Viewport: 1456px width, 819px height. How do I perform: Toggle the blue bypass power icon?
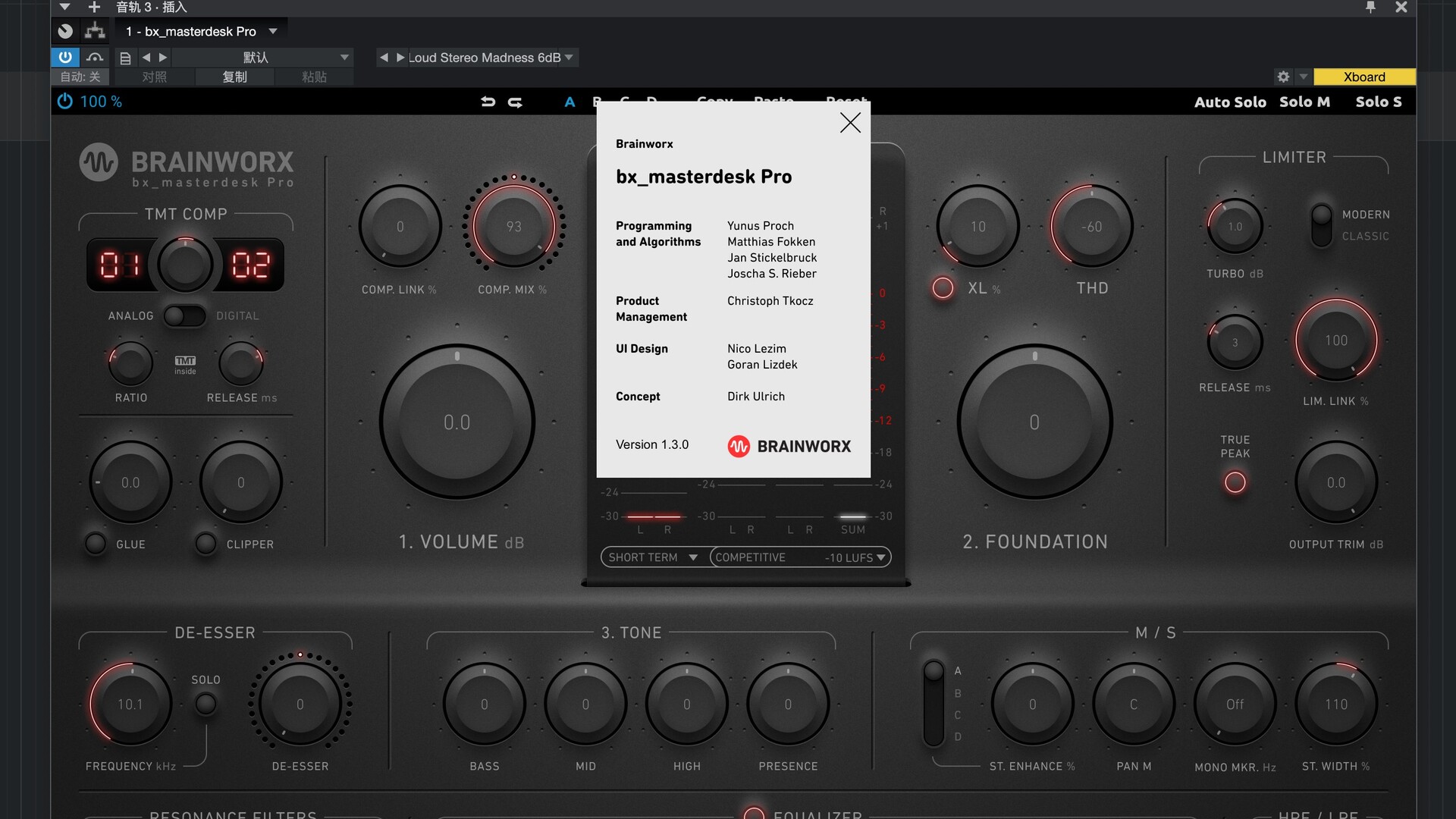[x=65, y=57]
